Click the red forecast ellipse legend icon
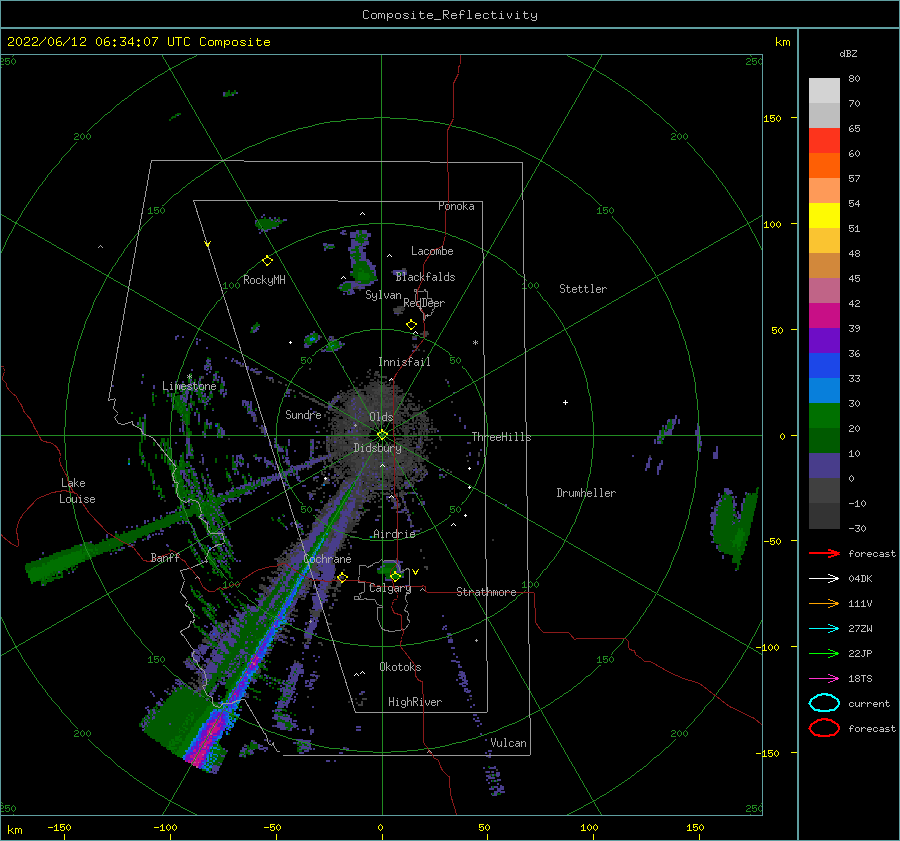This screenshot has width=900, height=841. click(824, 728)
